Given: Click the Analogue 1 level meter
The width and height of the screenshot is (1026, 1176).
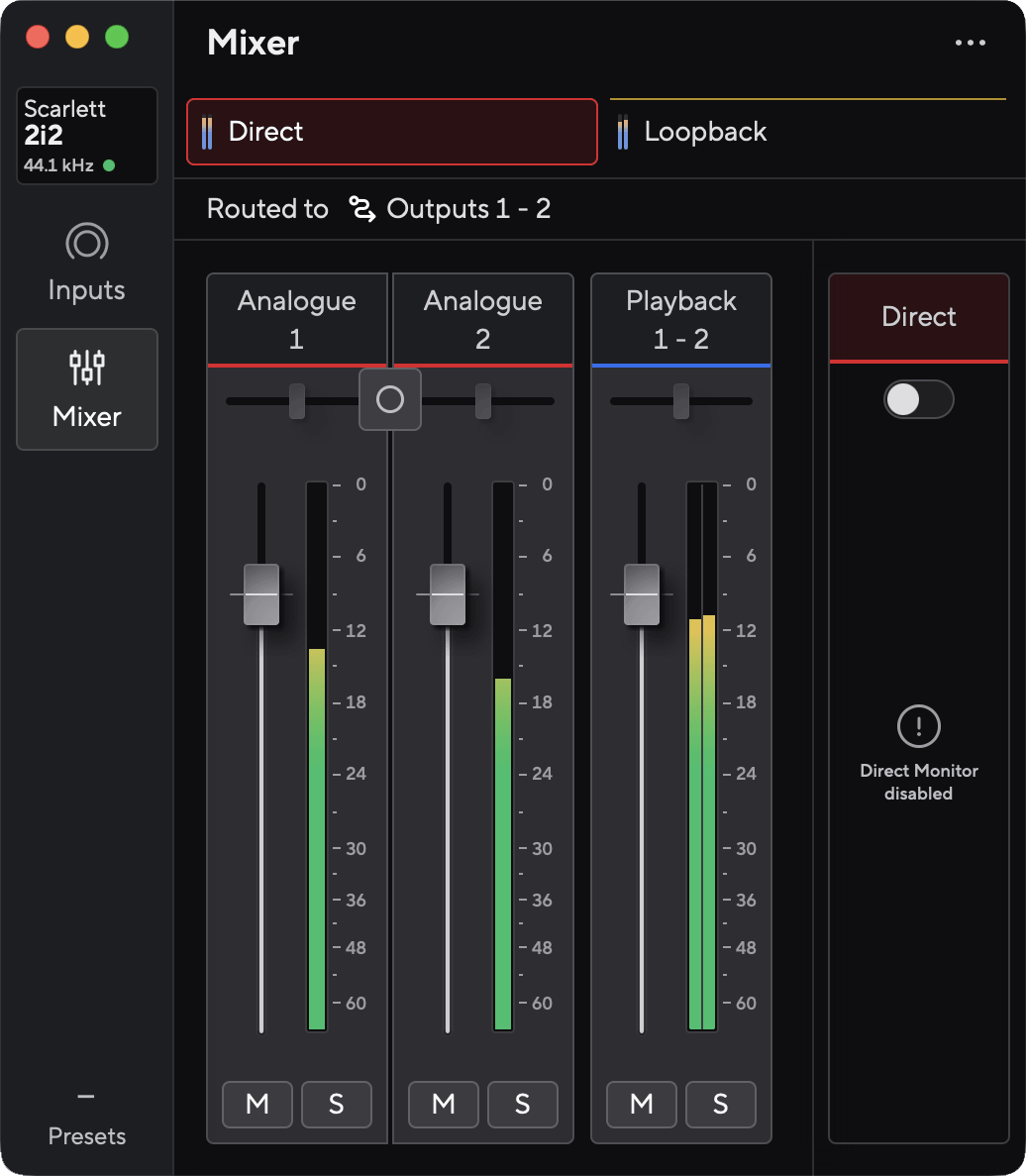Looking at the screenshot, I should (317, 757).
